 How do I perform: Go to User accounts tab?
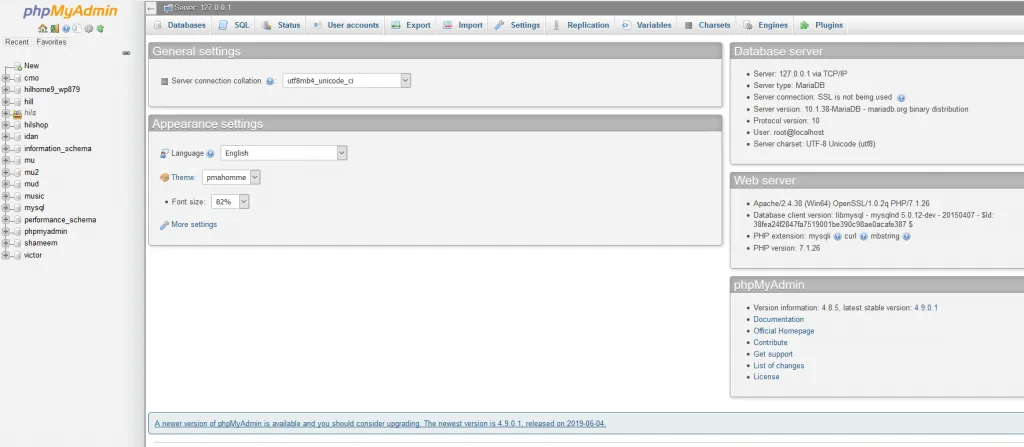click(x=346, y=25)
